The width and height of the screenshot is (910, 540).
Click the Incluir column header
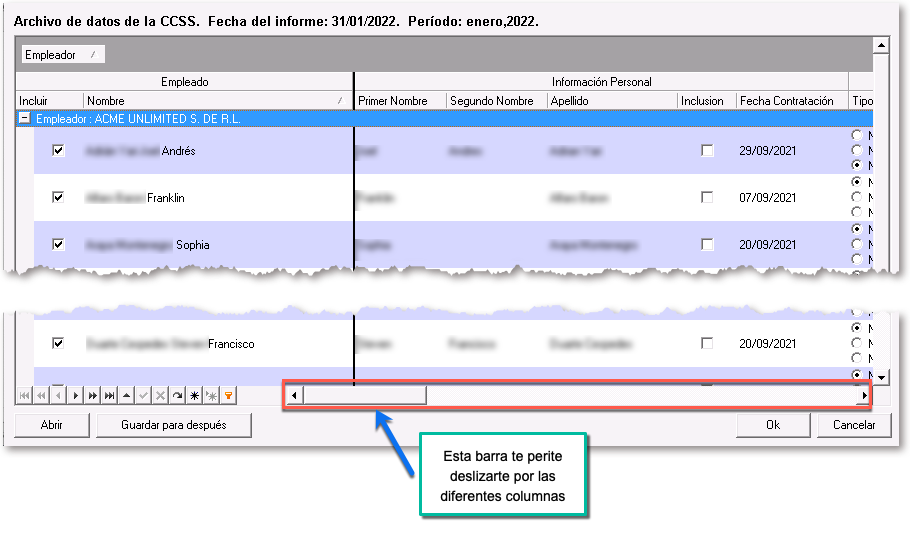point(50,101)
